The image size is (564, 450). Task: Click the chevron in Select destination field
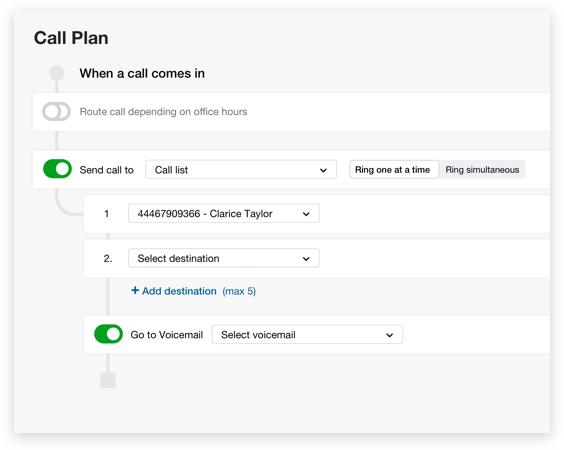tap(306, 259)
